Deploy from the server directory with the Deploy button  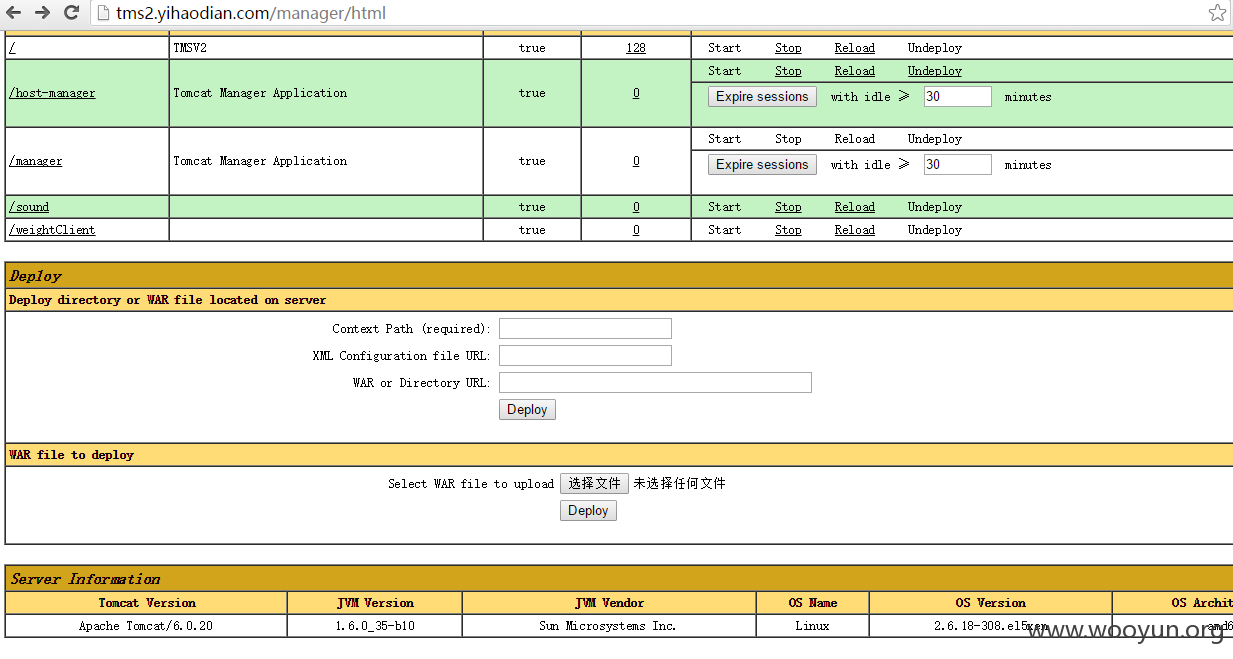coord(527,410)
